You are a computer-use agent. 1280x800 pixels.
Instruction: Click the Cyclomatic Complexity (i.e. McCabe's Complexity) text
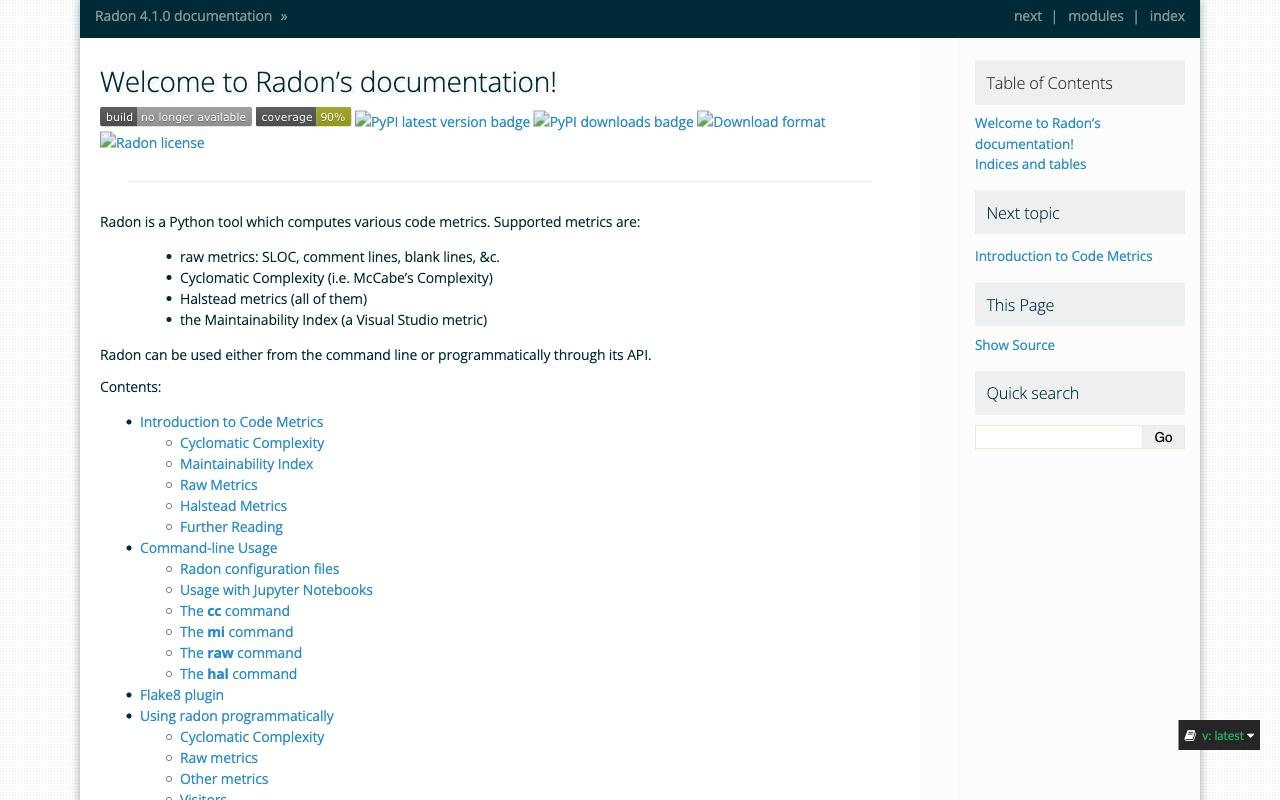pos(336,278)
